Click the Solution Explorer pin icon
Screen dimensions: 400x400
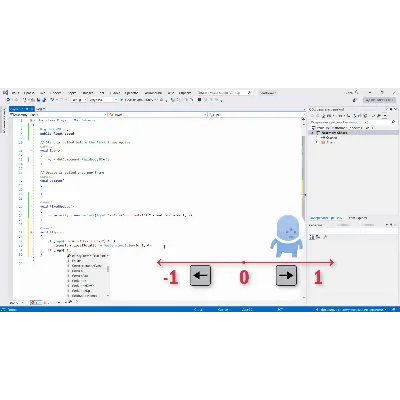(x=391, y=109)
